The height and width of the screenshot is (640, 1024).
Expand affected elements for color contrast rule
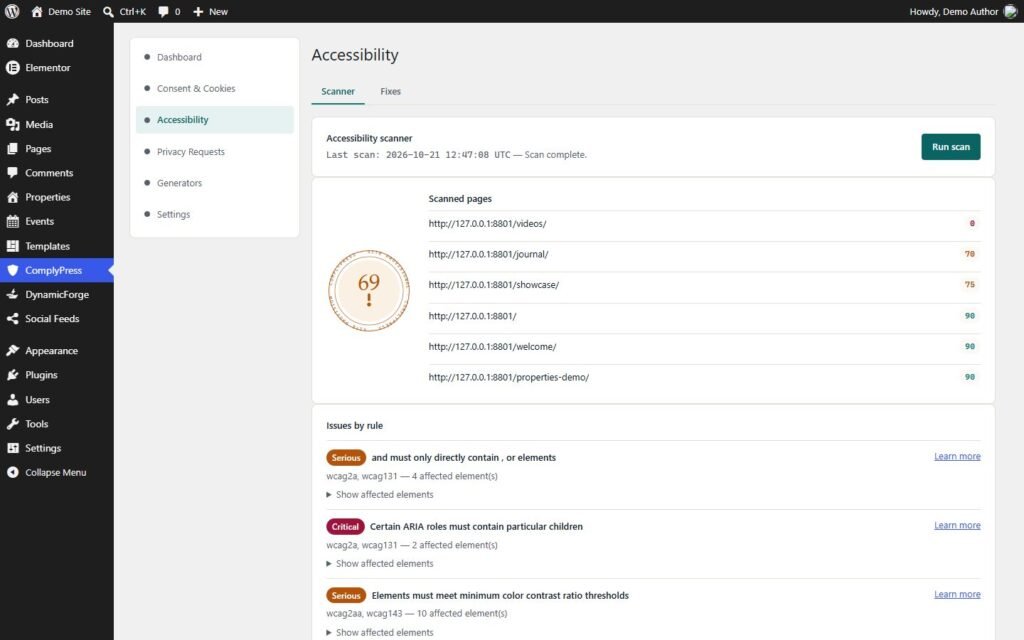coord(379,632)
